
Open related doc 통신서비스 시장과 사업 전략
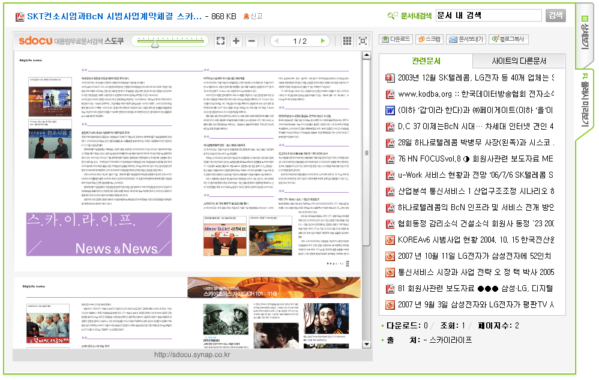click(475, 272)
